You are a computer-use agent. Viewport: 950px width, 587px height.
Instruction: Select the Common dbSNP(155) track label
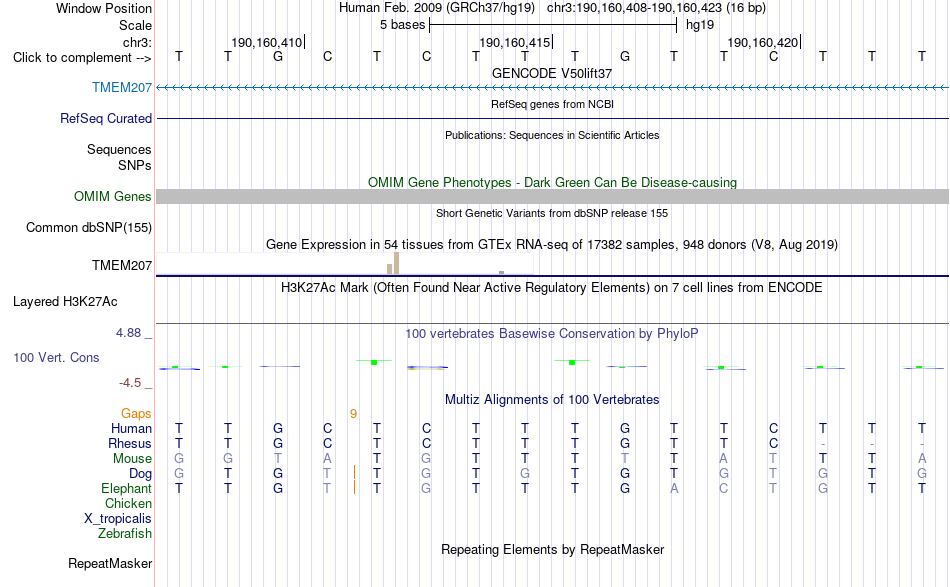89,227
